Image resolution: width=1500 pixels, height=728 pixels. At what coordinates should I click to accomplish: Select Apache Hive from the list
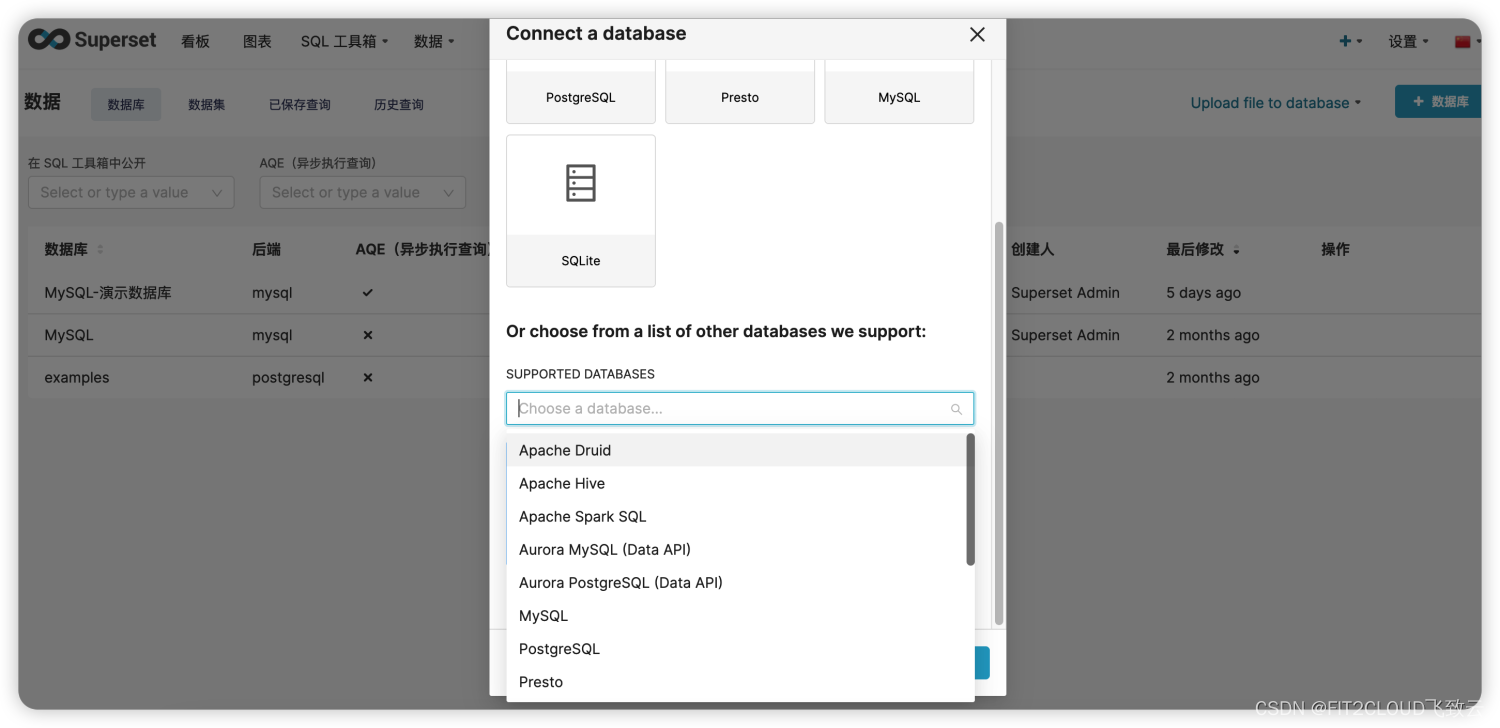pyautogui.click(x=737, y=483)
